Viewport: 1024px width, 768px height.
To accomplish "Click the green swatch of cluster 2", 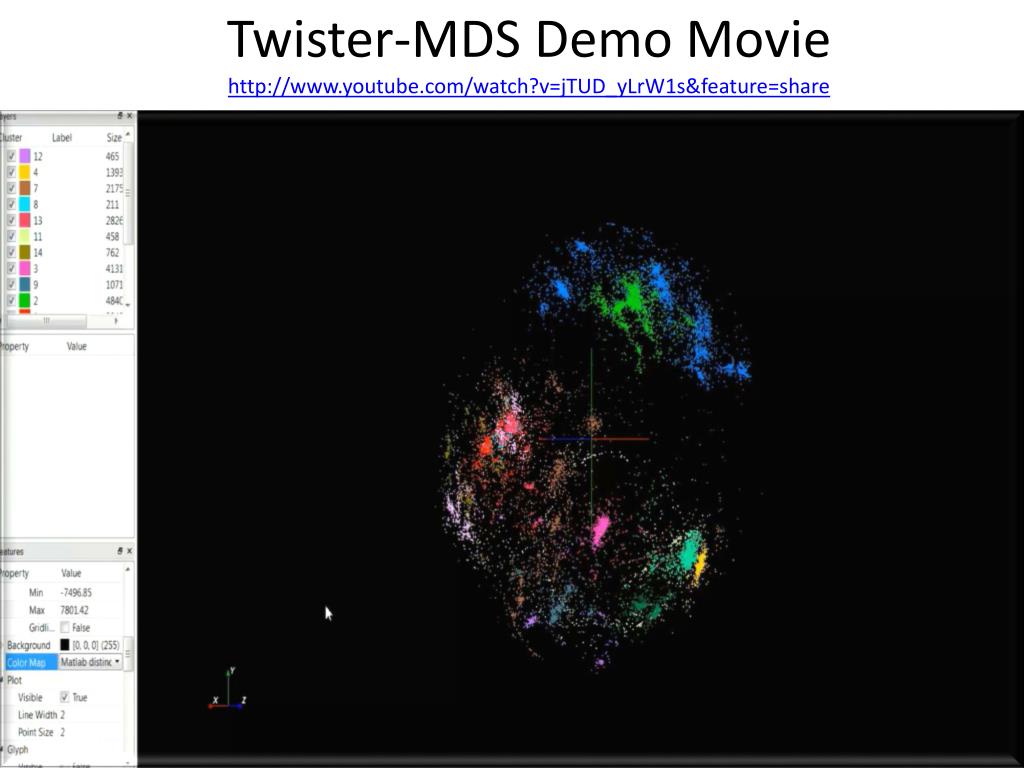I will [25, 300].
